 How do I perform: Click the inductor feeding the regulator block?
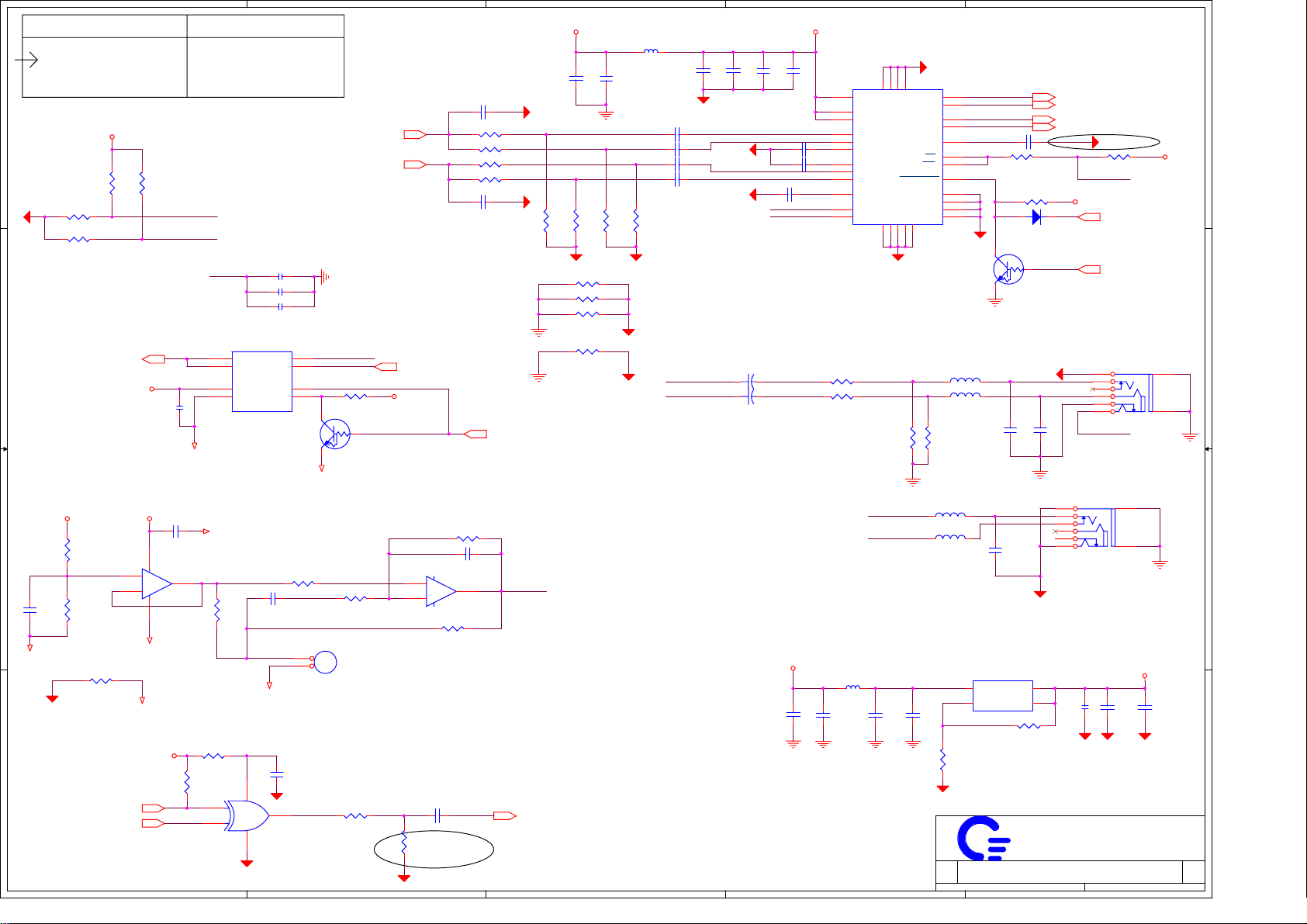(x=852, y=687)
